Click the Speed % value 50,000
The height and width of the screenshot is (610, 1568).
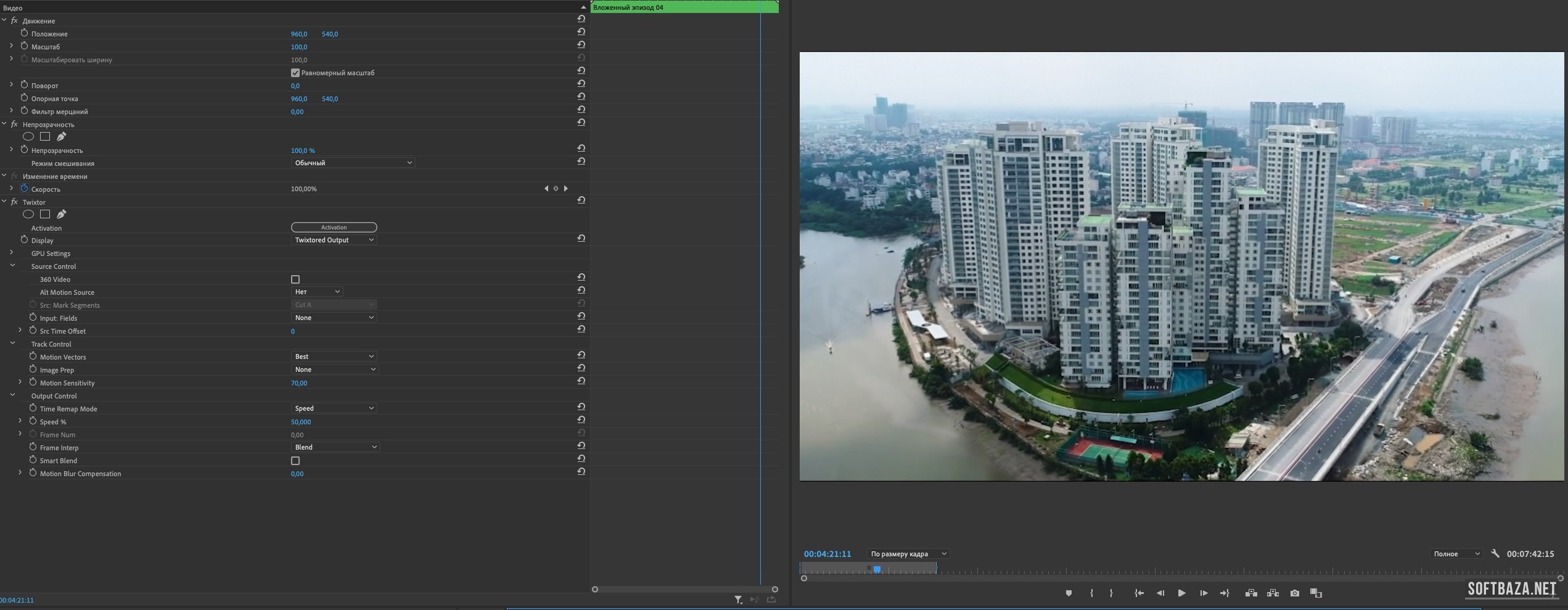click(x=301, y=422)
